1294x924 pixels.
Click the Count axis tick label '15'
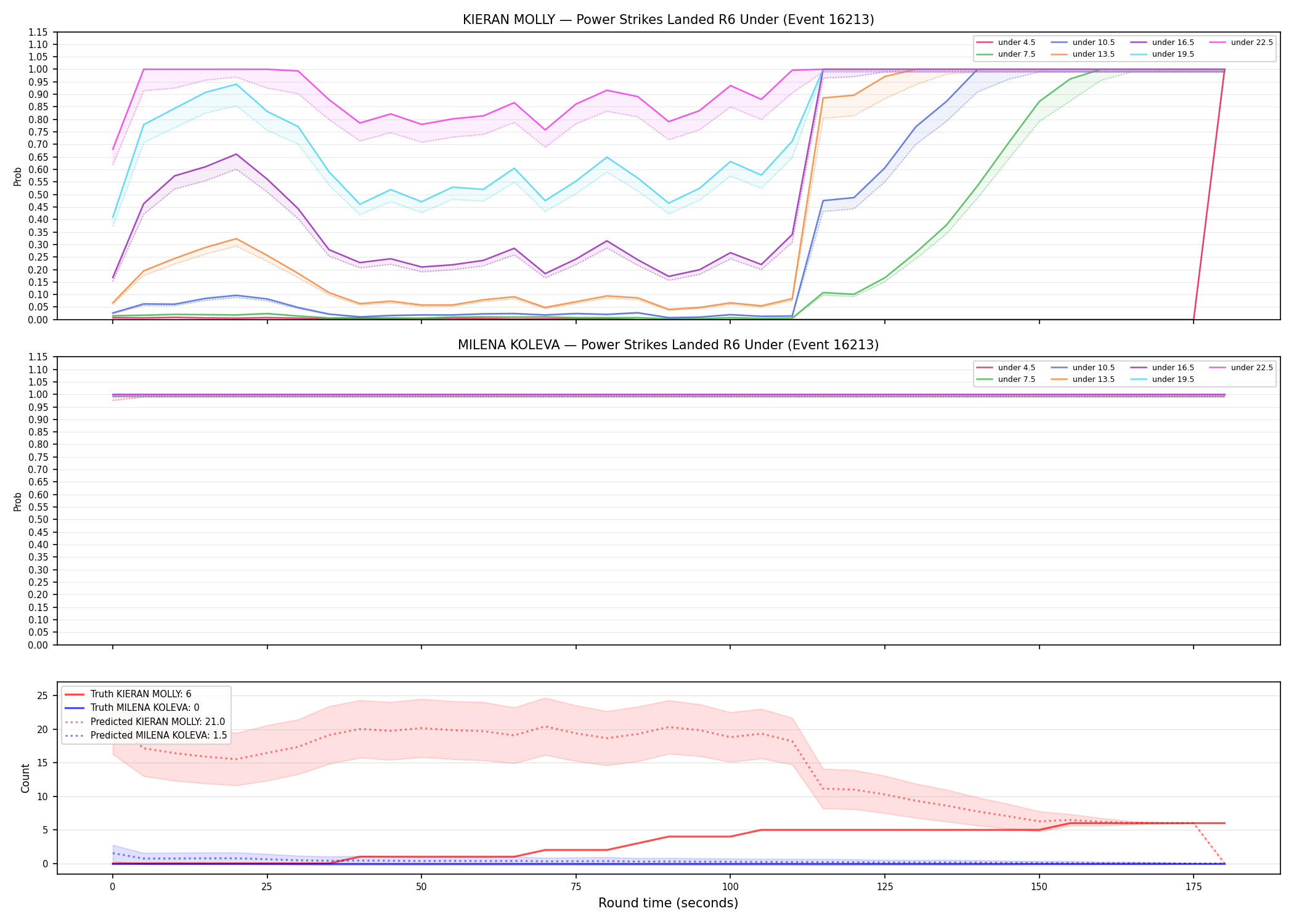point(43,763)
